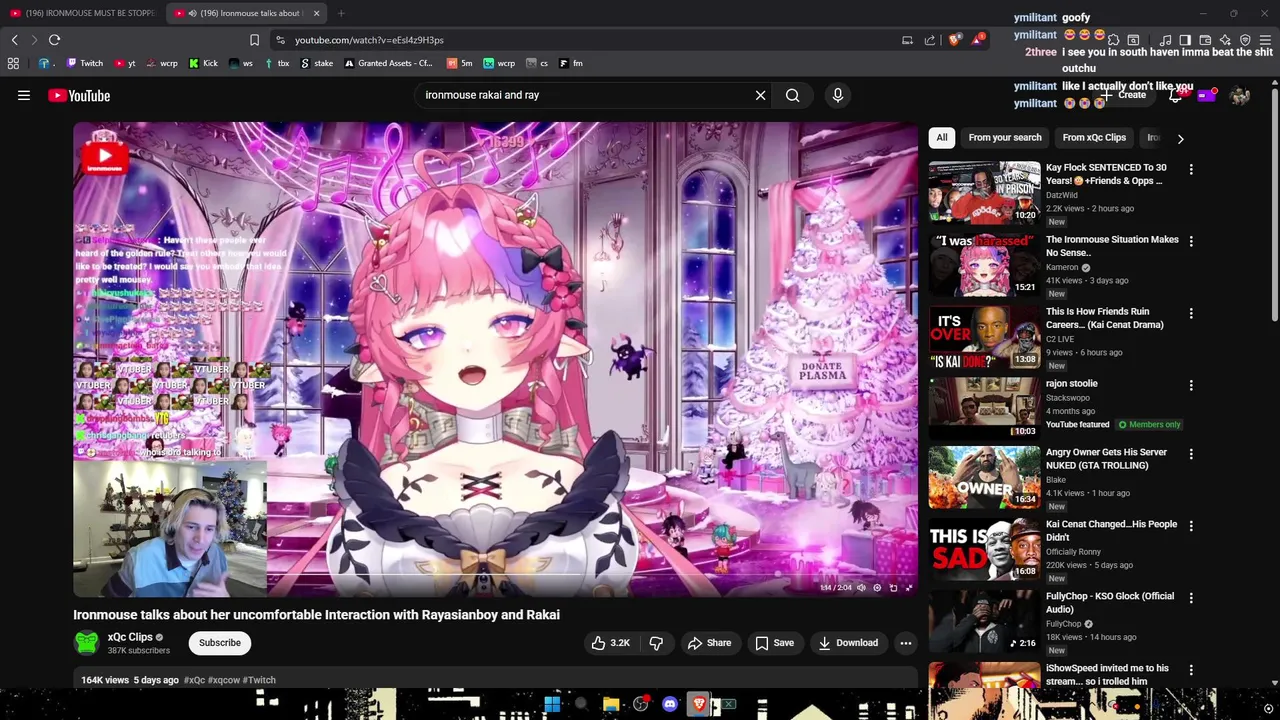Open stake bookmark in bookmarks bar

click(317, 63)
